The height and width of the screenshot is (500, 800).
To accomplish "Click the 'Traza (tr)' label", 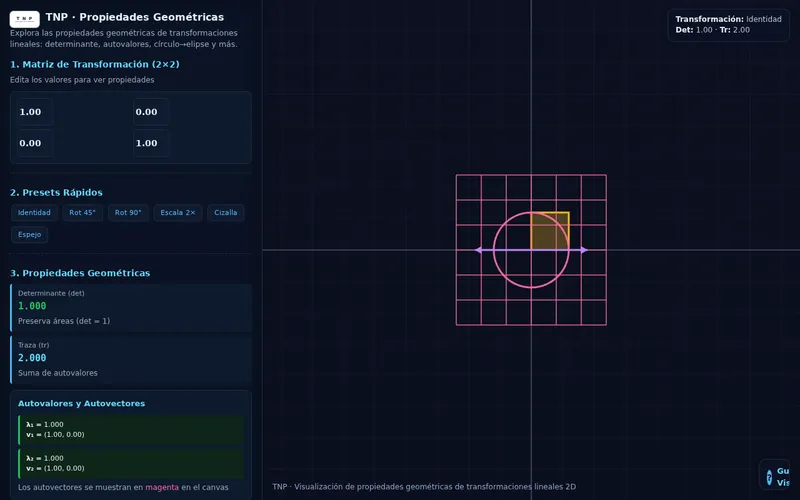I will (34, 345).
